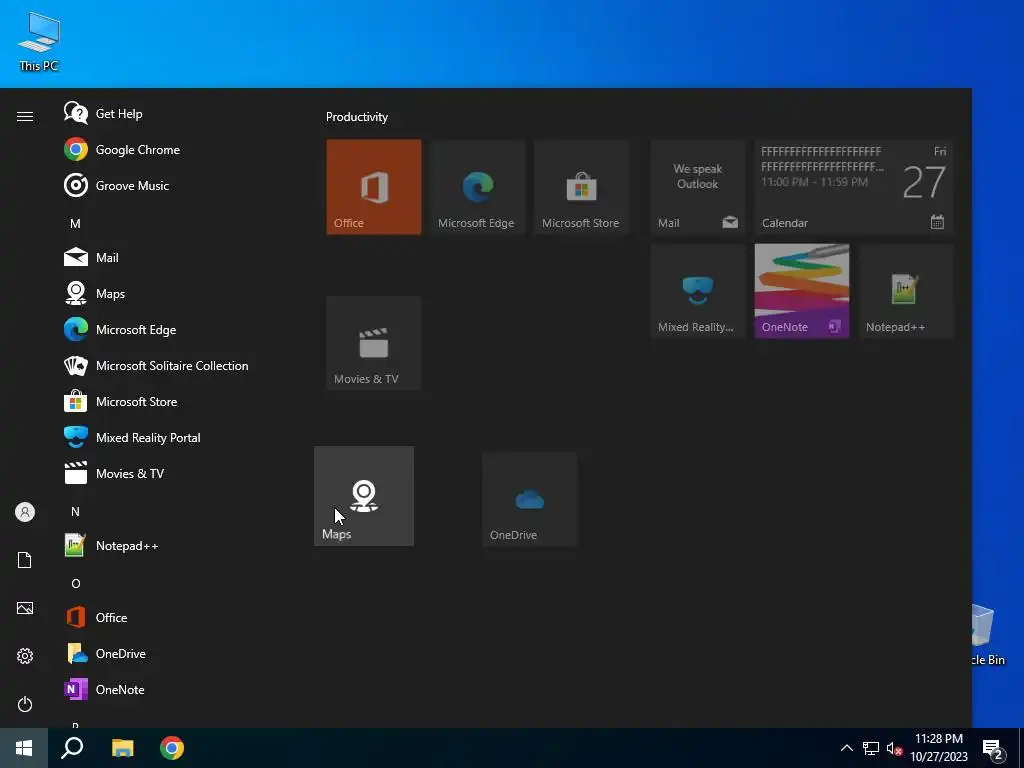The width and height of the screenshot is (1024, 768).
Task: Open the Movies & TV tile
Action: 374,343
